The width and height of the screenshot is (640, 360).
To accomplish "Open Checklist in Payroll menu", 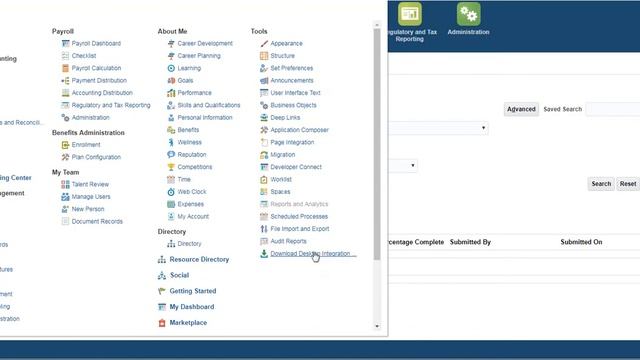I will pos(84,56).
